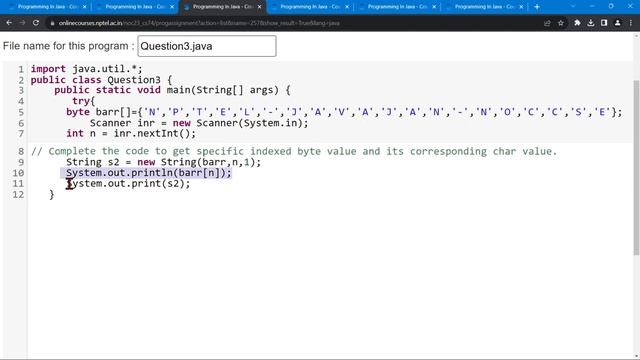Click the address bar URL

(x=199, y=23)
